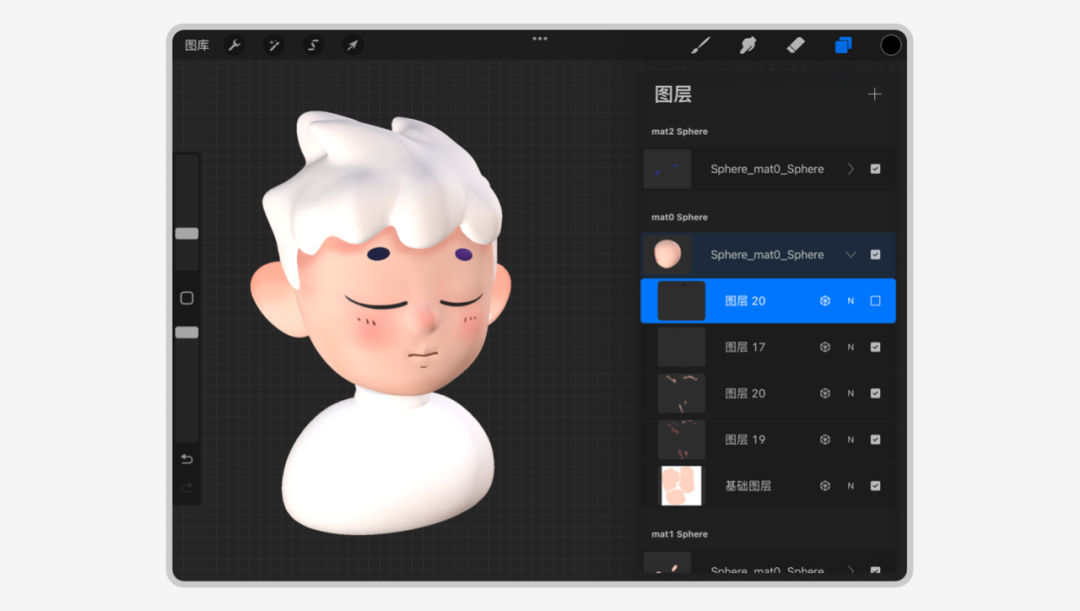Return to 图库 gallery
This screenshot has width=1080, height=611.
(x=197, y=45)
